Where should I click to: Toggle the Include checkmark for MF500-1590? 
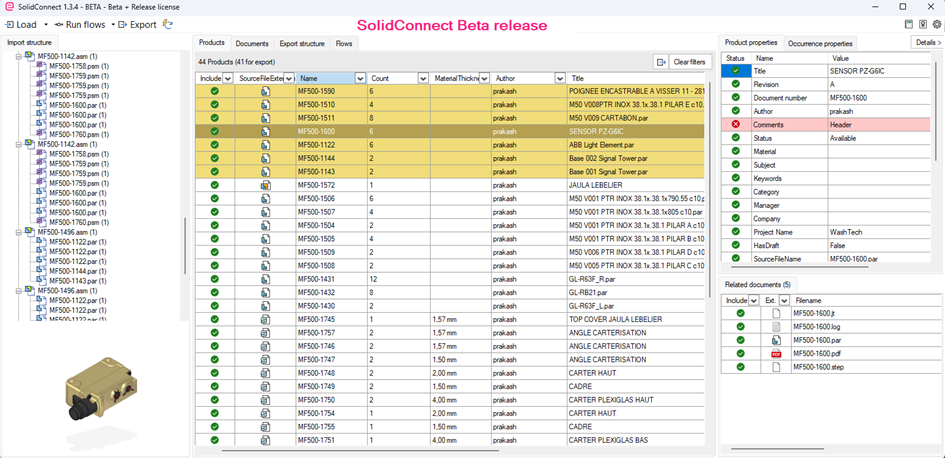pos(215,91)
